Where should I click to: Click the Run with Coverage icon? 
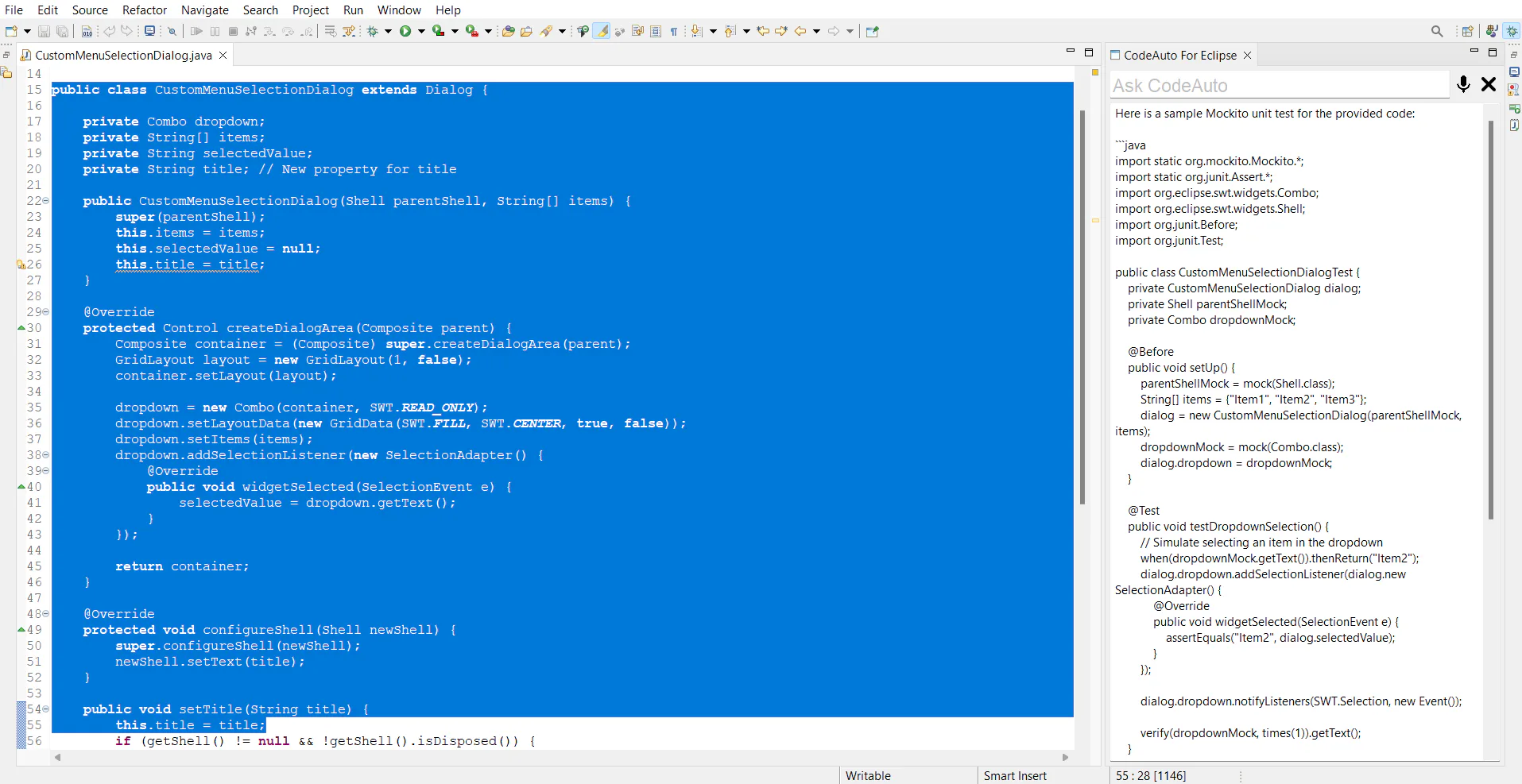[x=438, y=31]
